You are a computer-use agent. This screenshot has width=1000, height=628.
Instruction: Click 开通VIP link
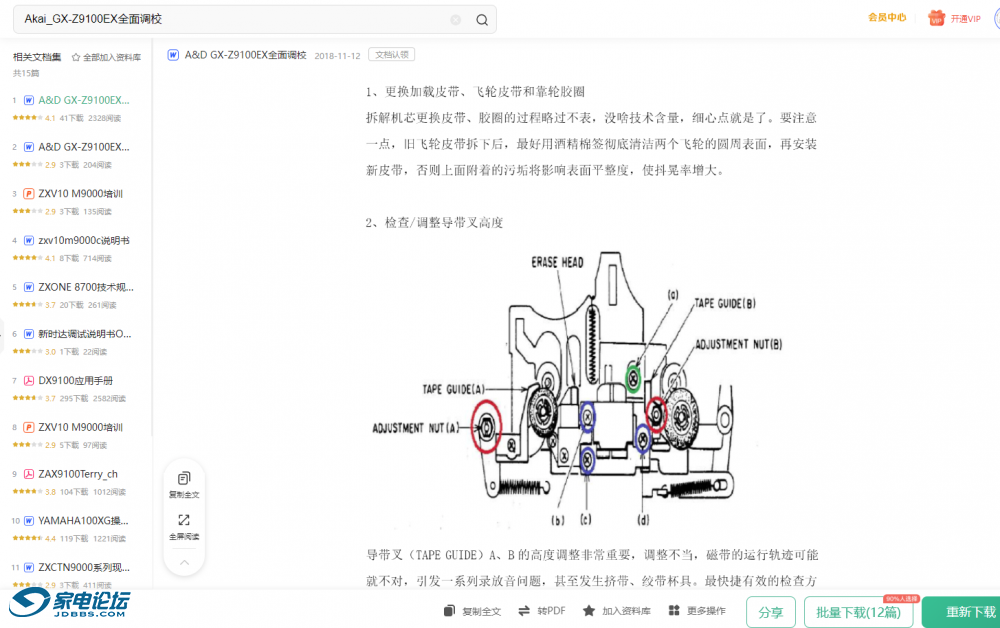pos(965,19)
